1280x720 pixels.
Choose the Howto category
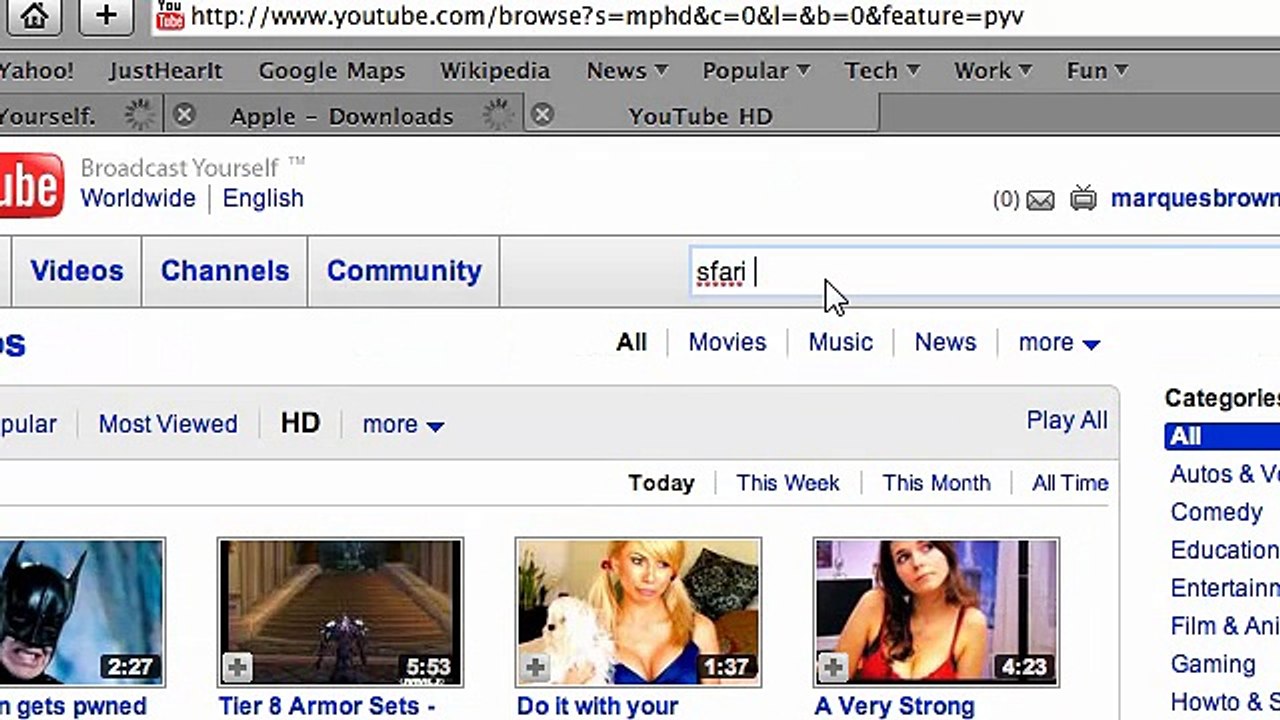point(1225,702)
